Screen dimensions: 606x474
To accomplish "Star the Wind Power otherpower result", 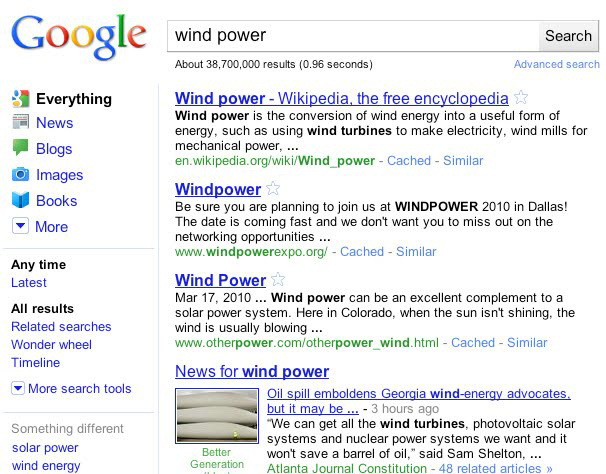I will pos(278,279).
